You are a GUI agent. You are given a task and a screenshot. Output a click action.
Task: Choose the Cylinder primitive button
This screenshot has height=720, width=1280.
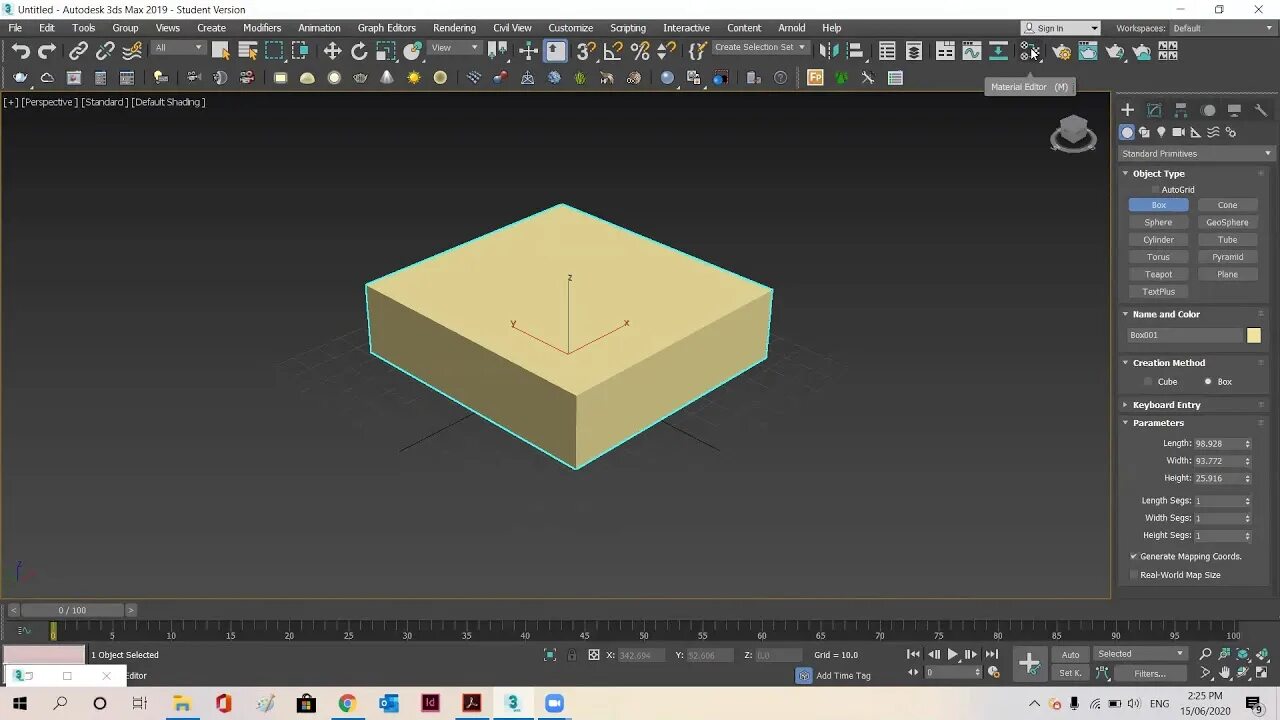pos(1158,240)
